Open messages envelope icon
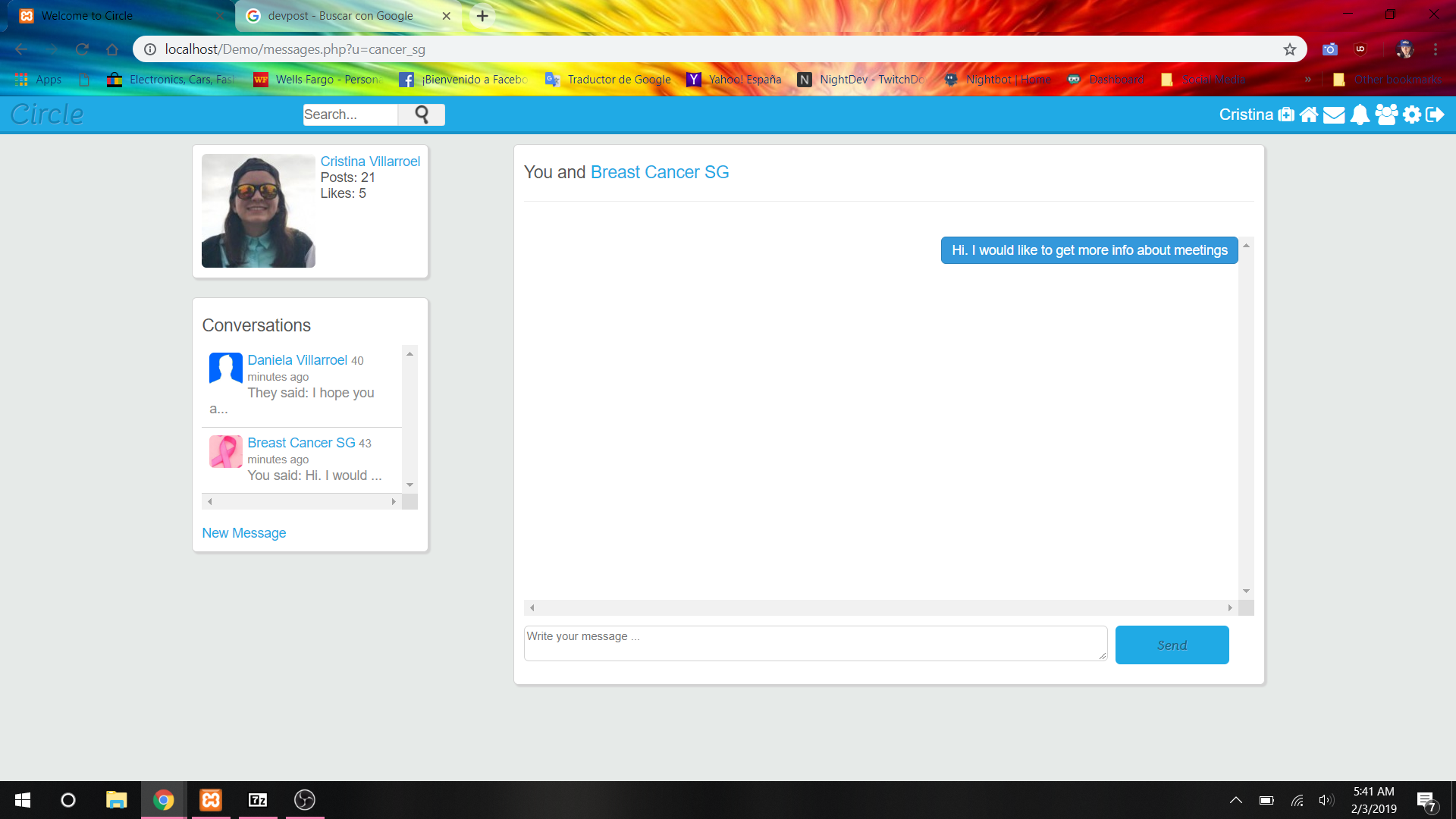 [x=1334, y=115]
